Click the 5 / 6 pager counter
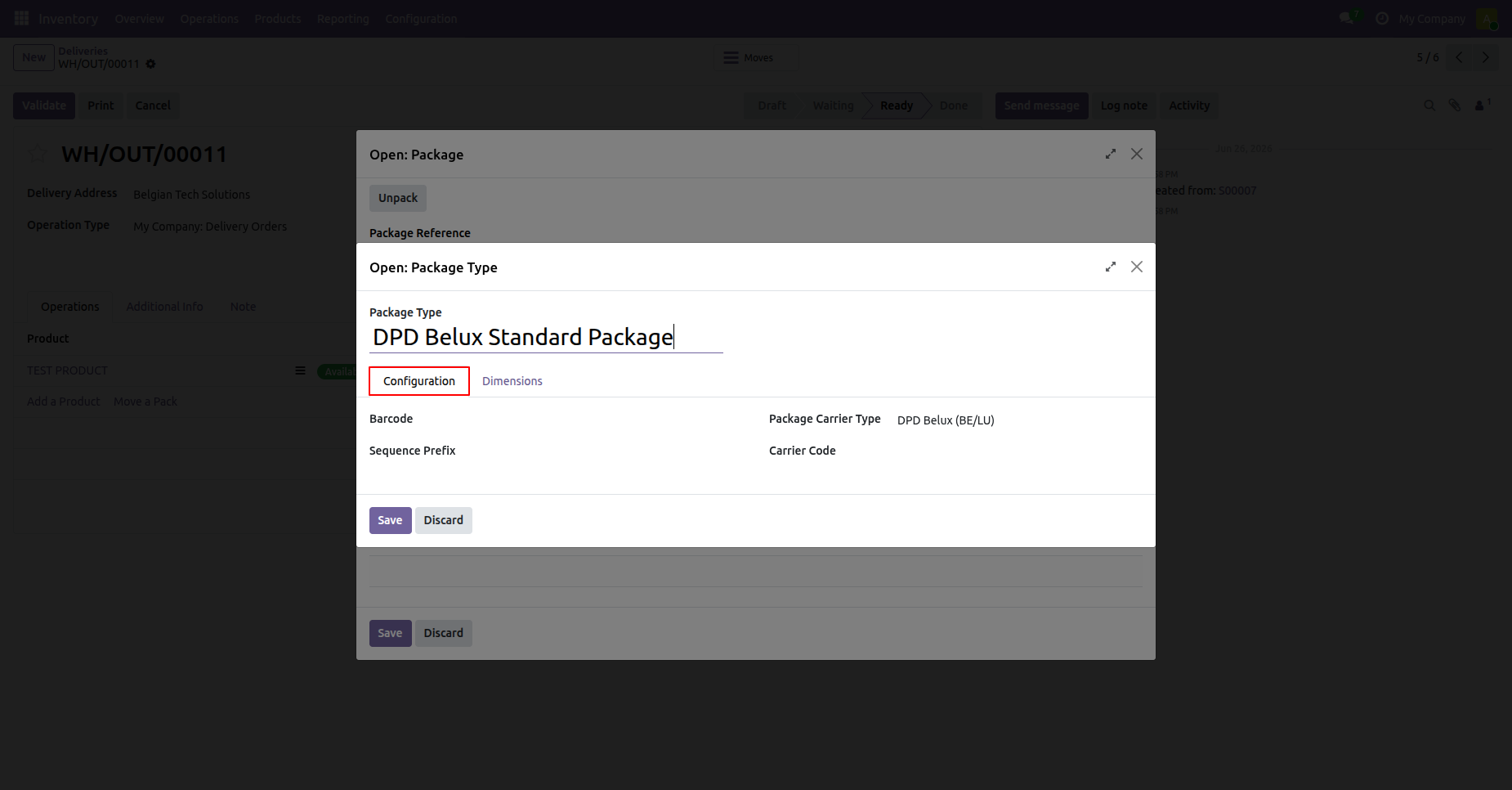1512x790 pixels. tap(1427, 57)
